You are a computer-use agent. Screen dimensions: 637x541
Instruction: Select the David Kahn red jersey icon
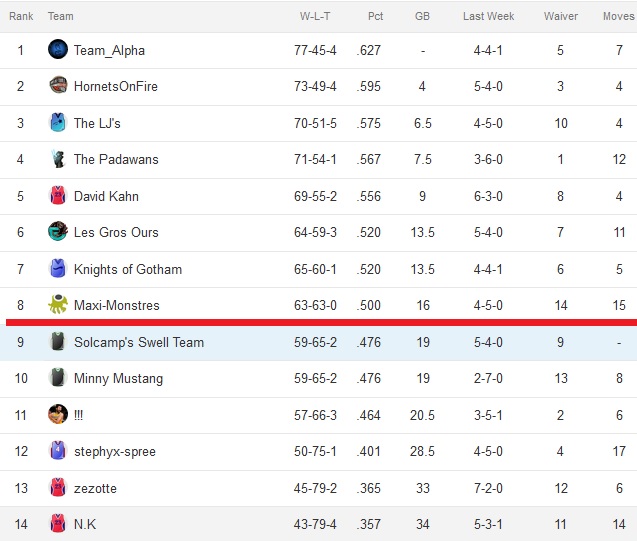click(x=58, y=195)
